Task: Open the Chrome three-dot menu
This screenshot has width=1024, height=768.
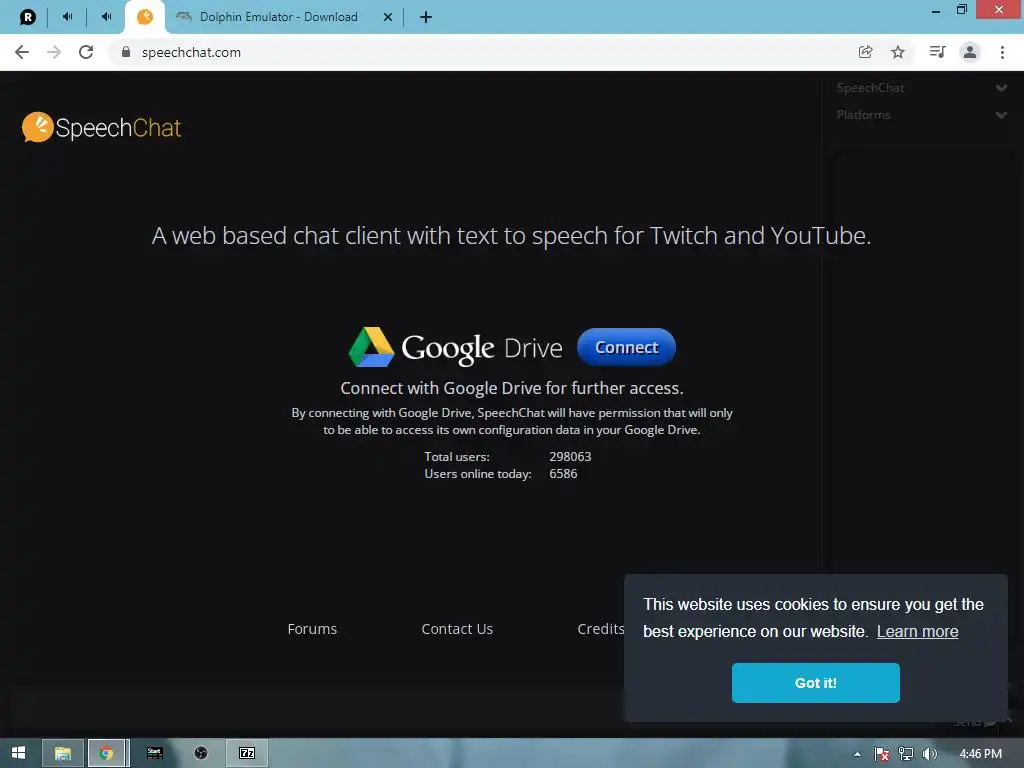Action: tap(1002, 52)
